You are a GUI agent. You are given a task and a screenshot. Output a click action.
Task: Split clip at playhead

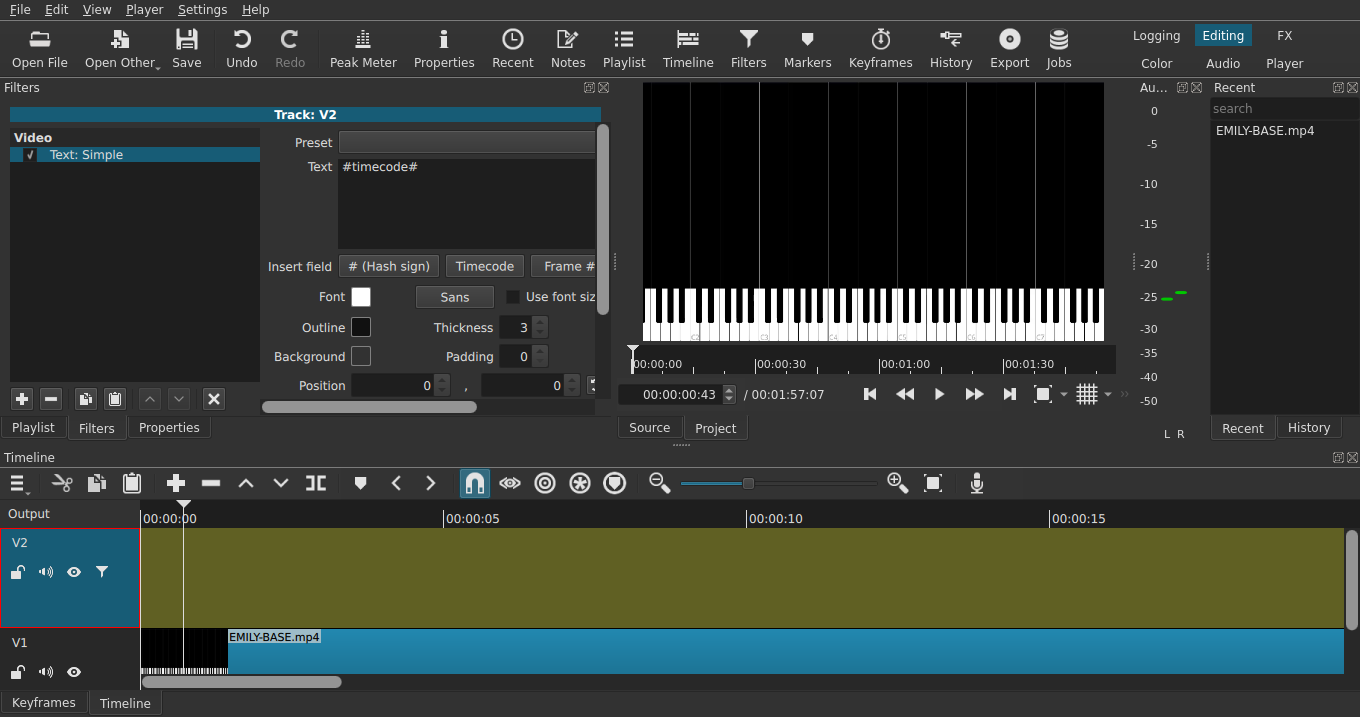316,484
